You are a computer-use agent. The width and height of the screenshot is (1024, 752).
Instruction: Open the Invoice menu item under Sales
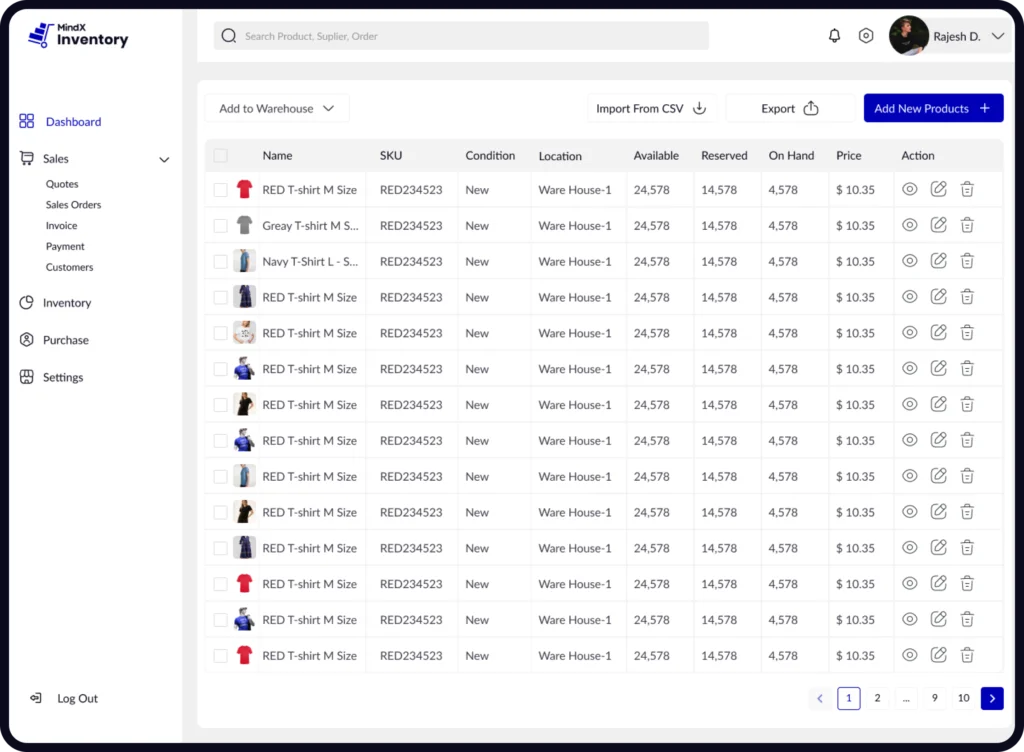click(x=61, y=225)
